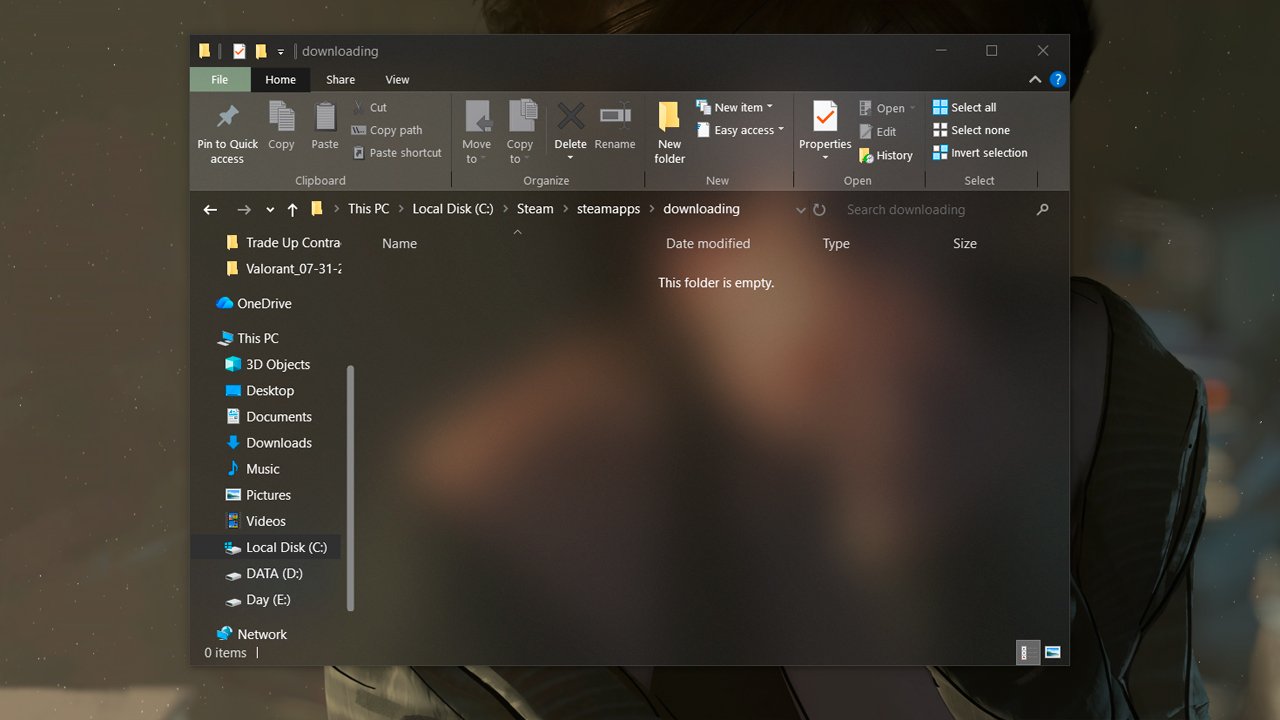Click the Open ribbon command
Viewport: 1280px width, 720px height.
(887, 108)
